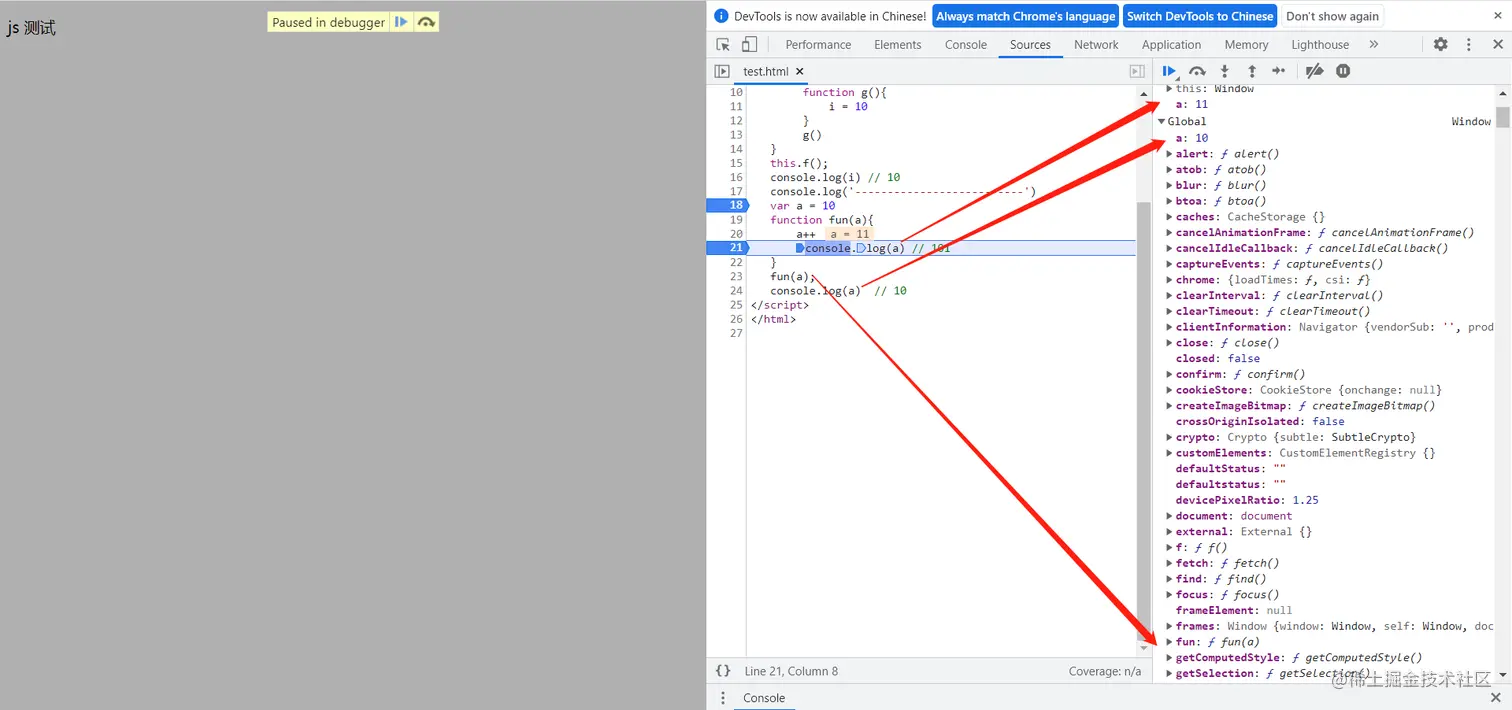Image resolution: width=1512 pixels, height=710 pixels.
Task: Open the drawer kebab menu
Action: pos(723,698)
